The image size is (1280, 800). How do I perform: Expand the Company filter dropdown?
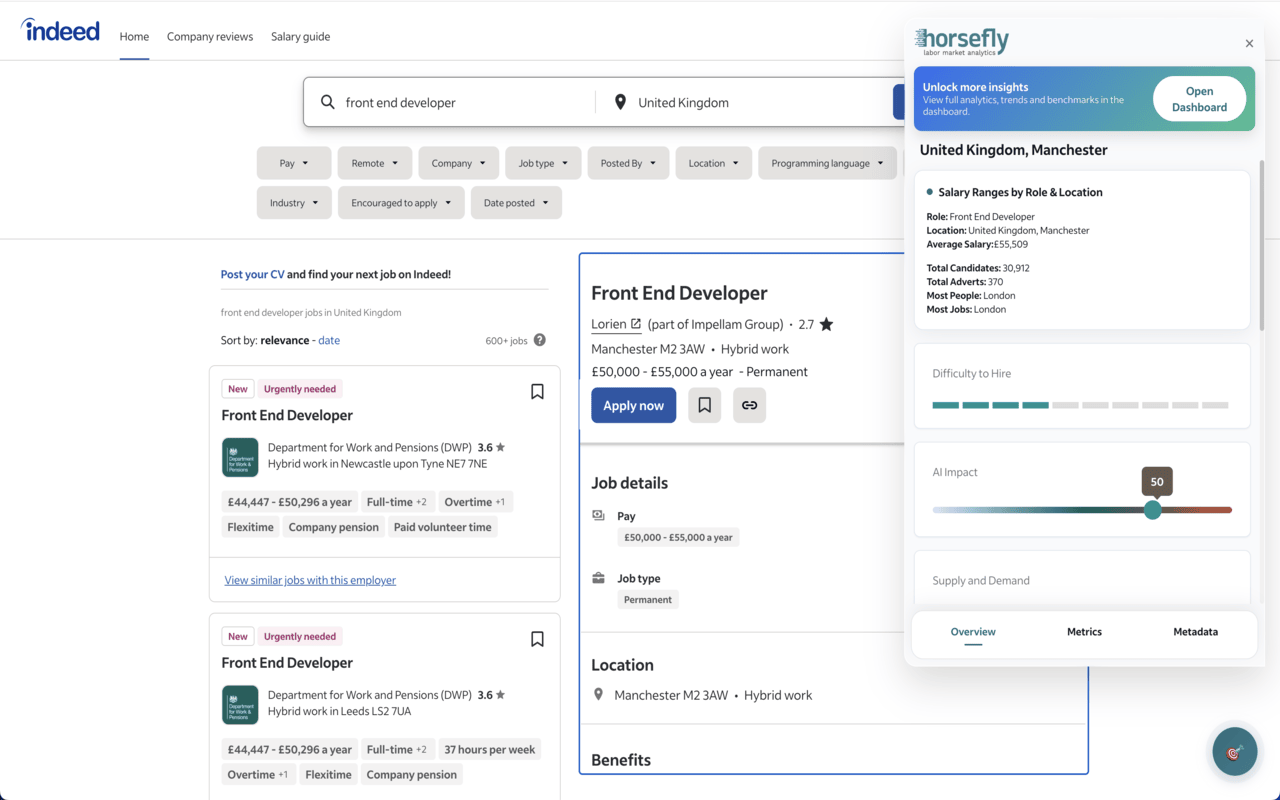[459, 163]
